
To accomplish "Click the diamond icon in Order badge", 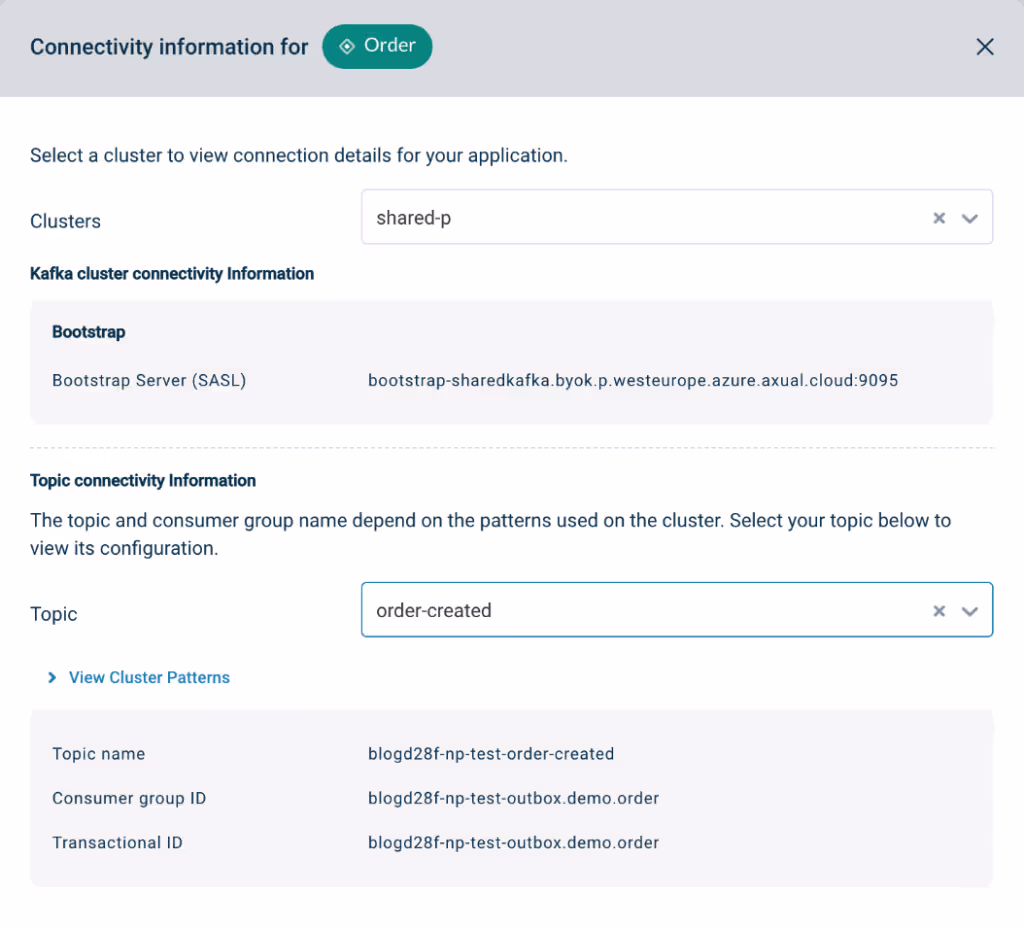I will (x=347, y=46).
